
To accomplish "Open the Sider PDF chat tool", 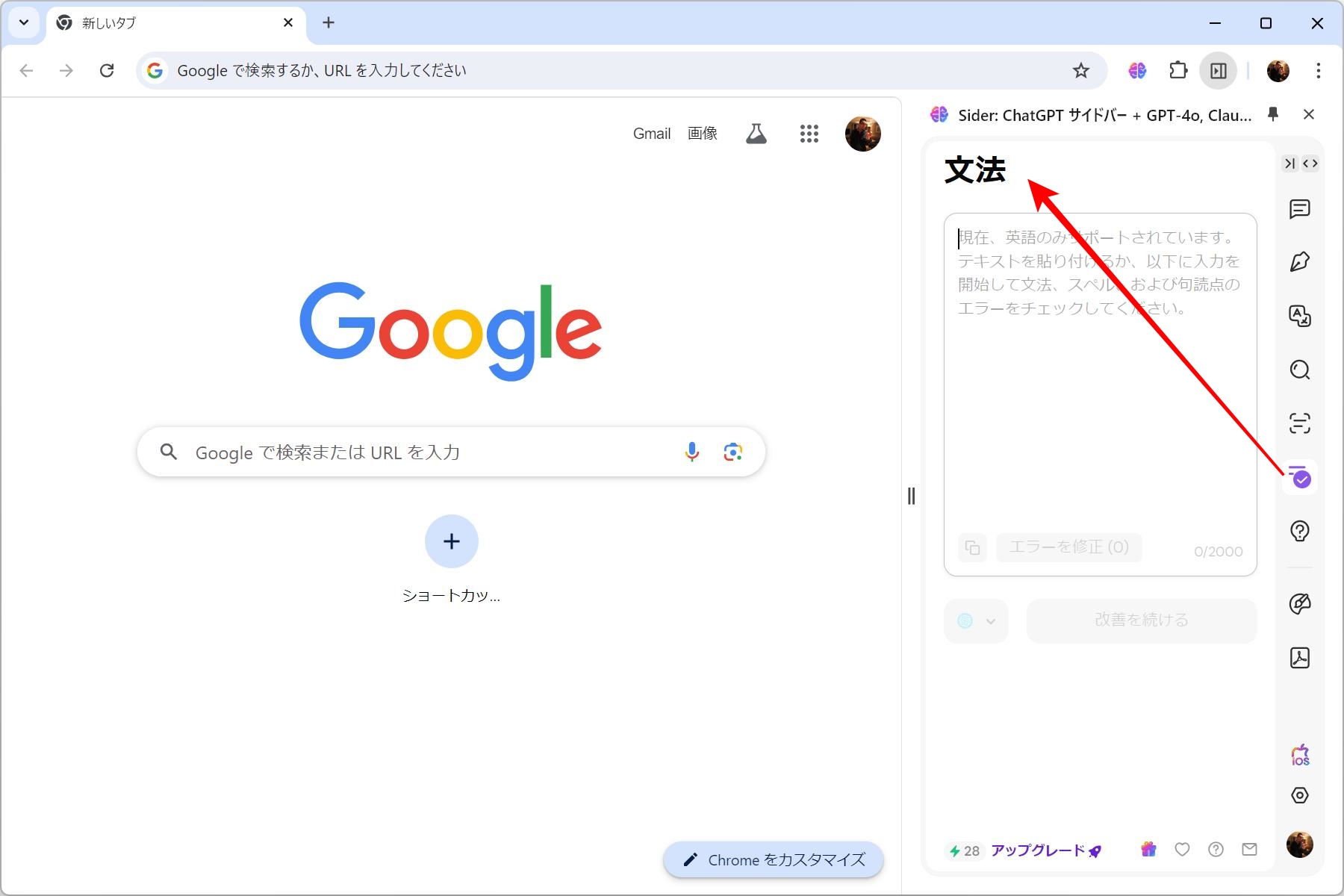I will click(x=1300, y=658).
